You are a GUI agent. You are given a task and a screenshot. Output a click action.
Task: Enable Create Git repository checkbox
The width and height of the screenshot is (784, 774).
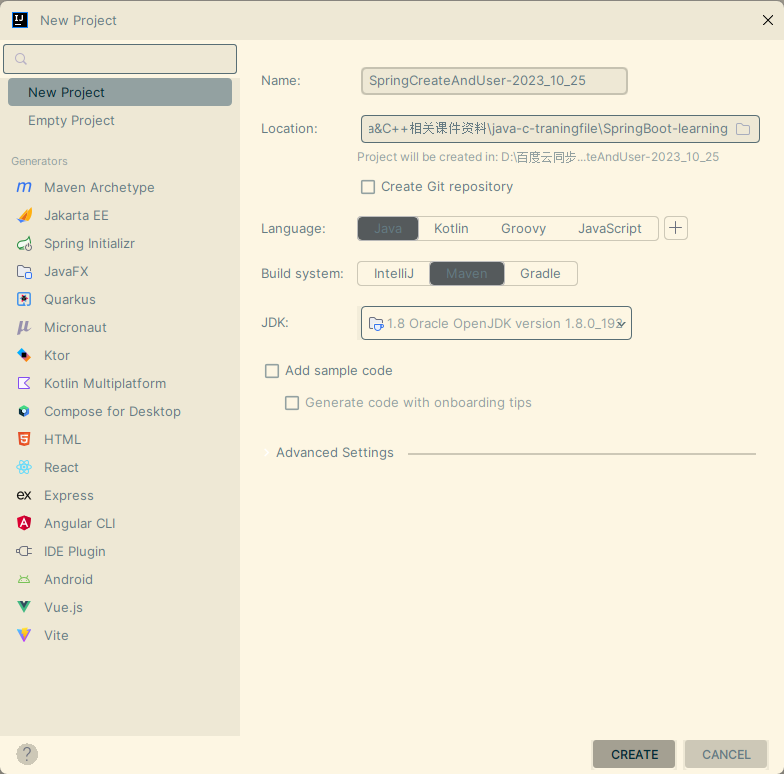(368, 187)
